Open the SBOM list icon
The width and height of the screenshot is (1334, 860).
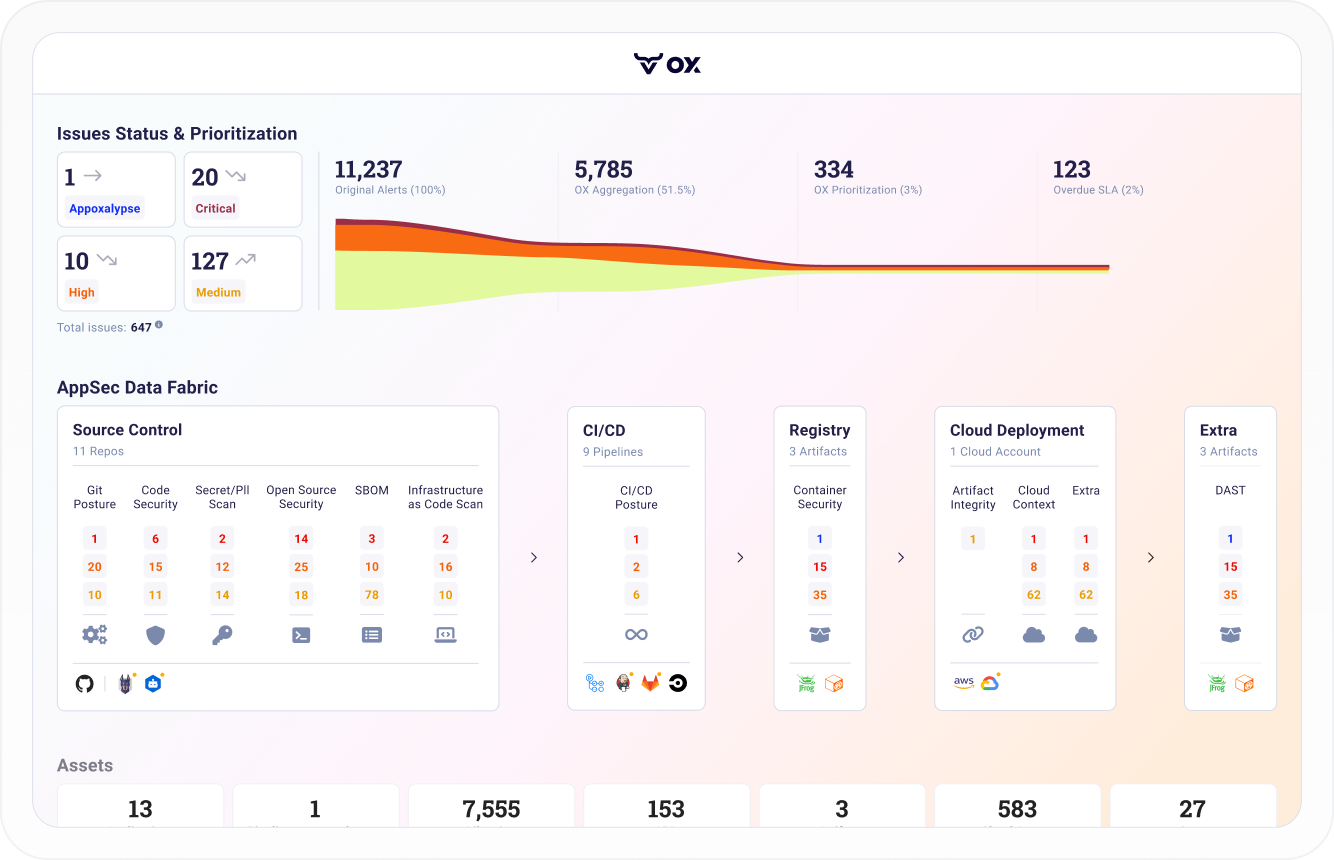coord(372,635)
